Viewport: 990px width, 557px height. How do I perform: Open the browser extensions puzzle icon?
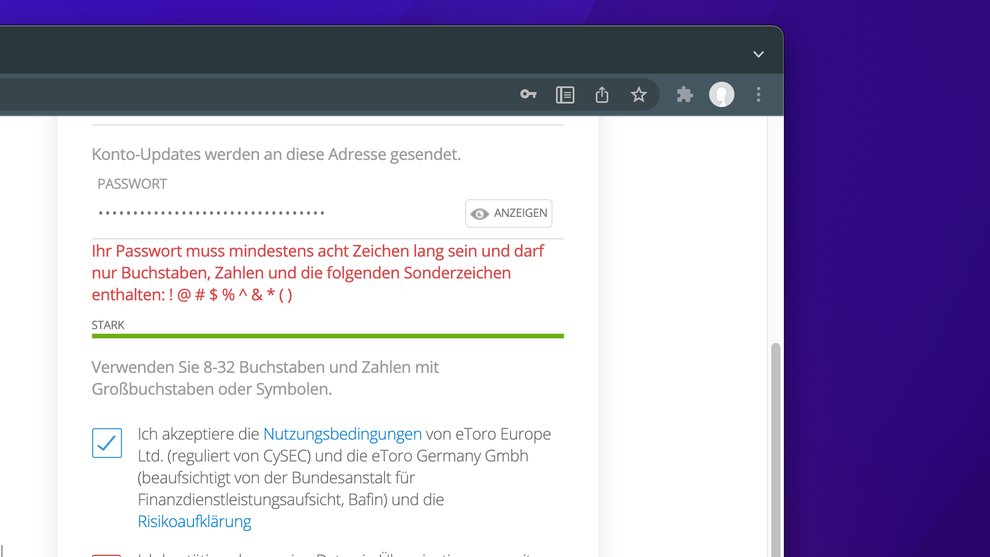click(684, 95)
